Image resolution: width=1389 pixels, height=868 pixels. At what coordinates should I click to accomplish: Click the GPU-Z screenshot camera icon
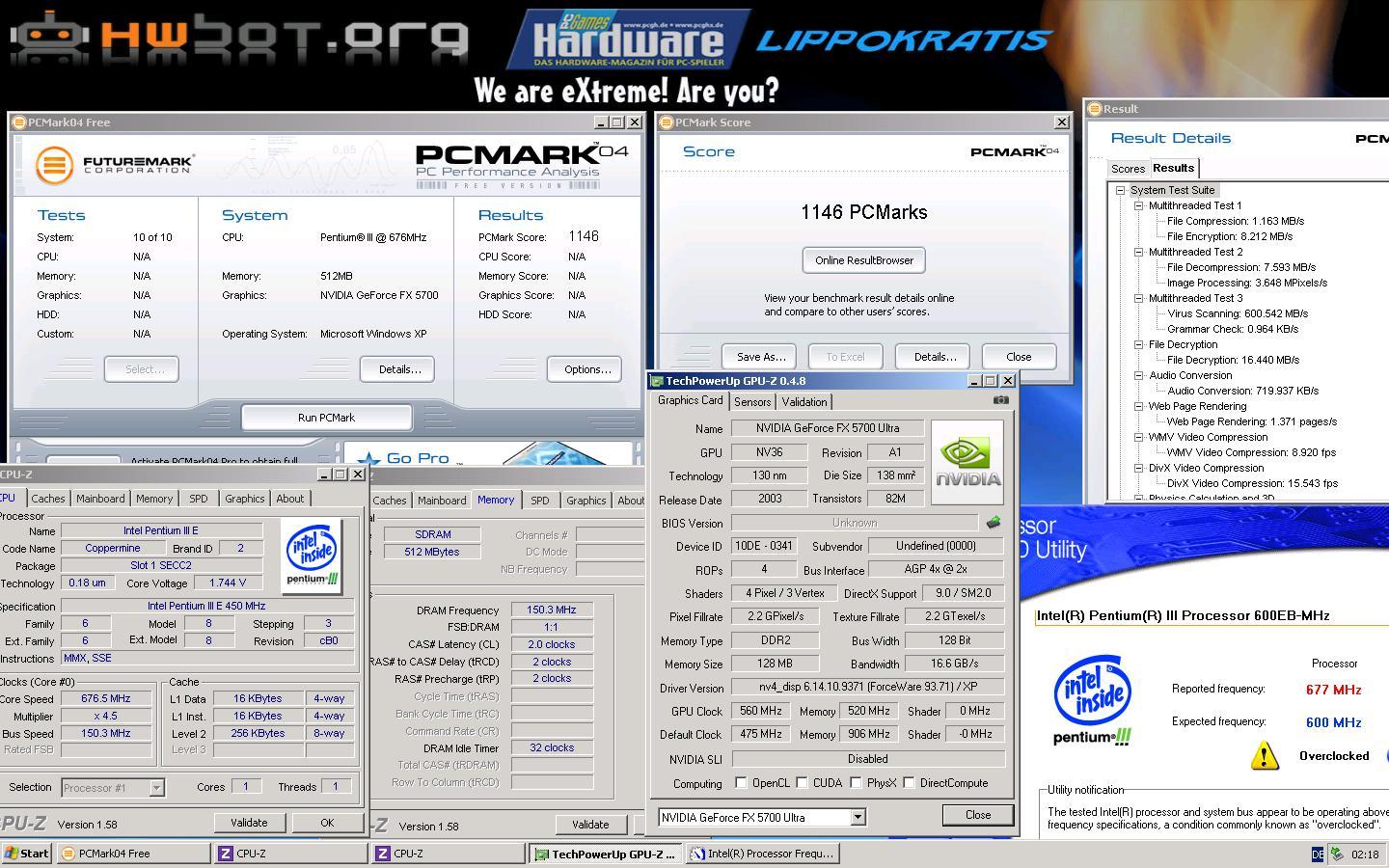pyautogui.click(x=1000, y=400)
